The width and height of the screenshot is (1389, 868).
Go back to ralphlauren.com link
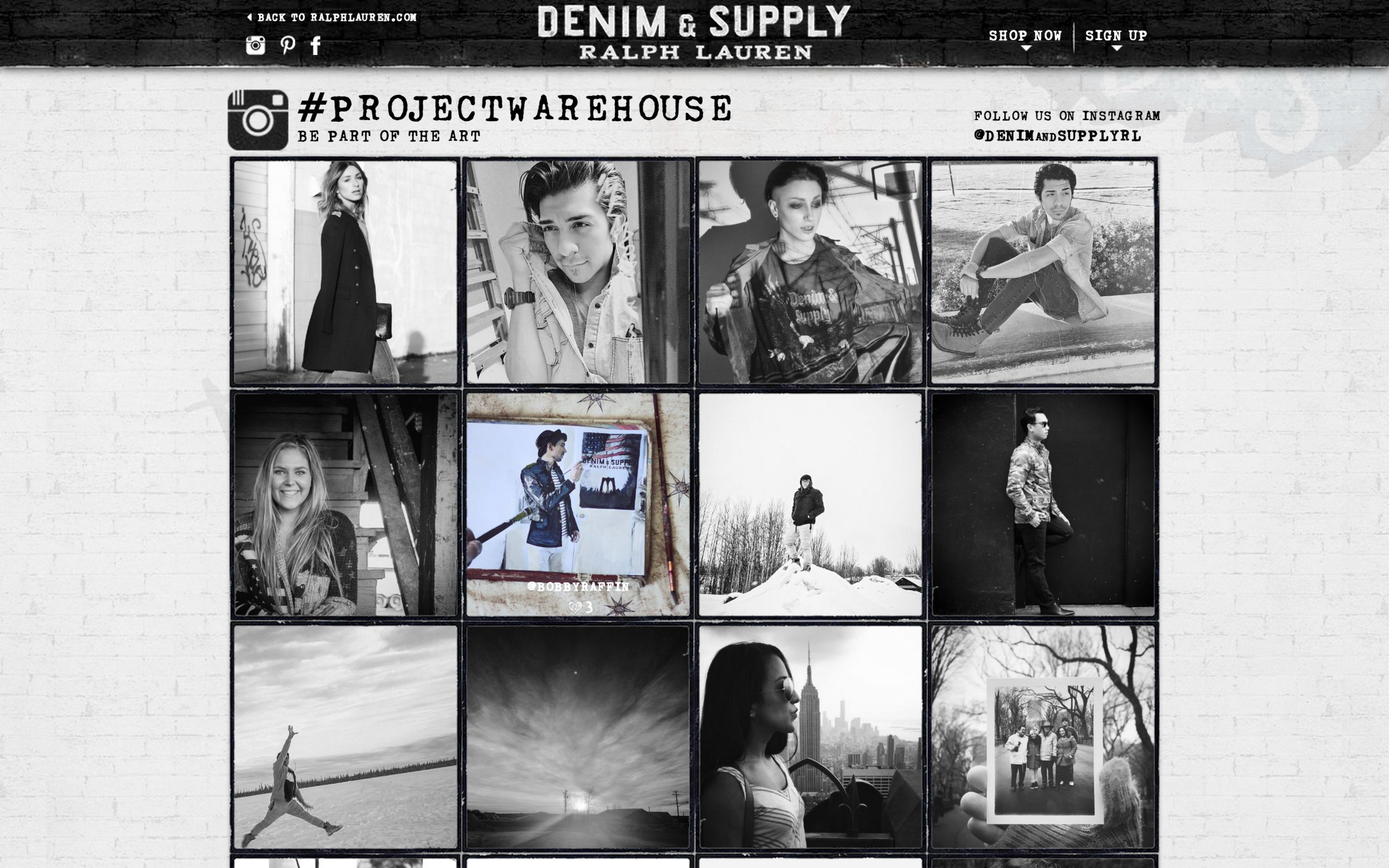click(337, 17)
